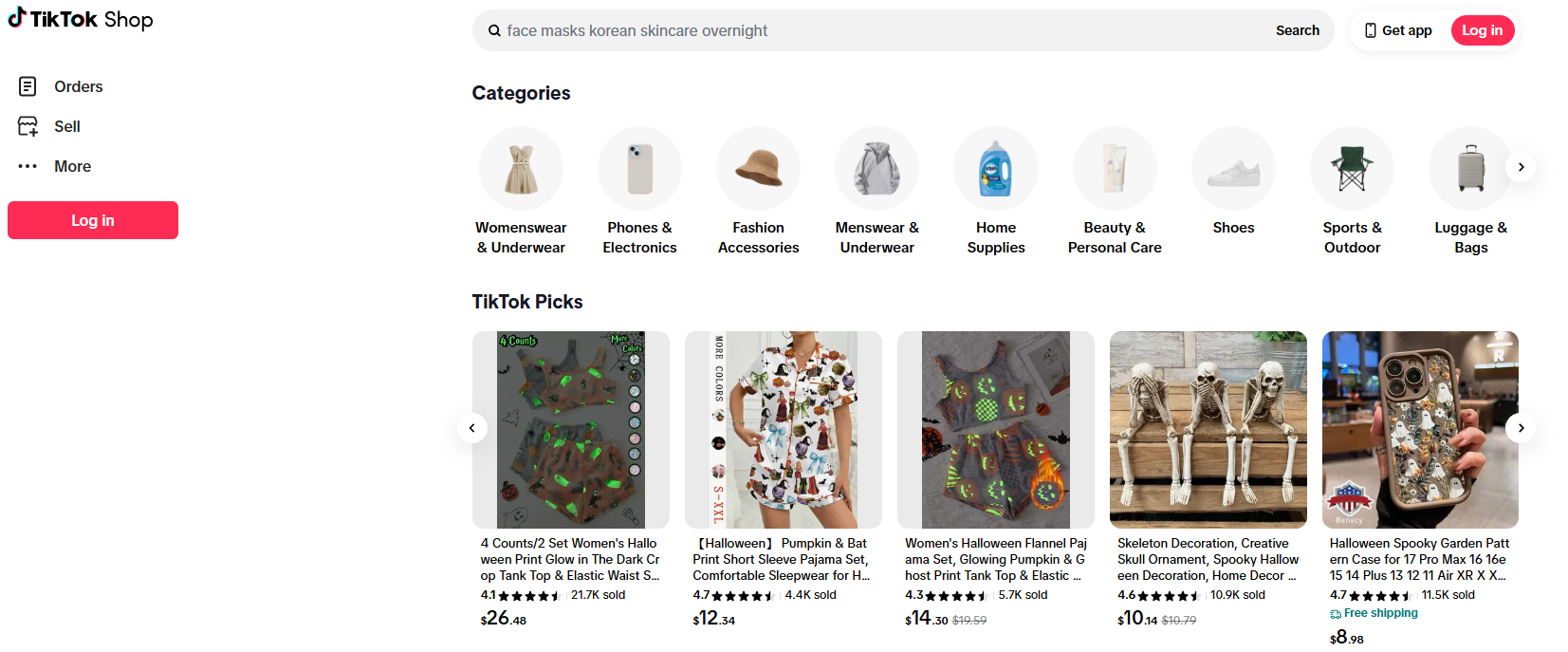
Task: Click the right arrow to scroll categories
Action: click(x=1521, y=166)
